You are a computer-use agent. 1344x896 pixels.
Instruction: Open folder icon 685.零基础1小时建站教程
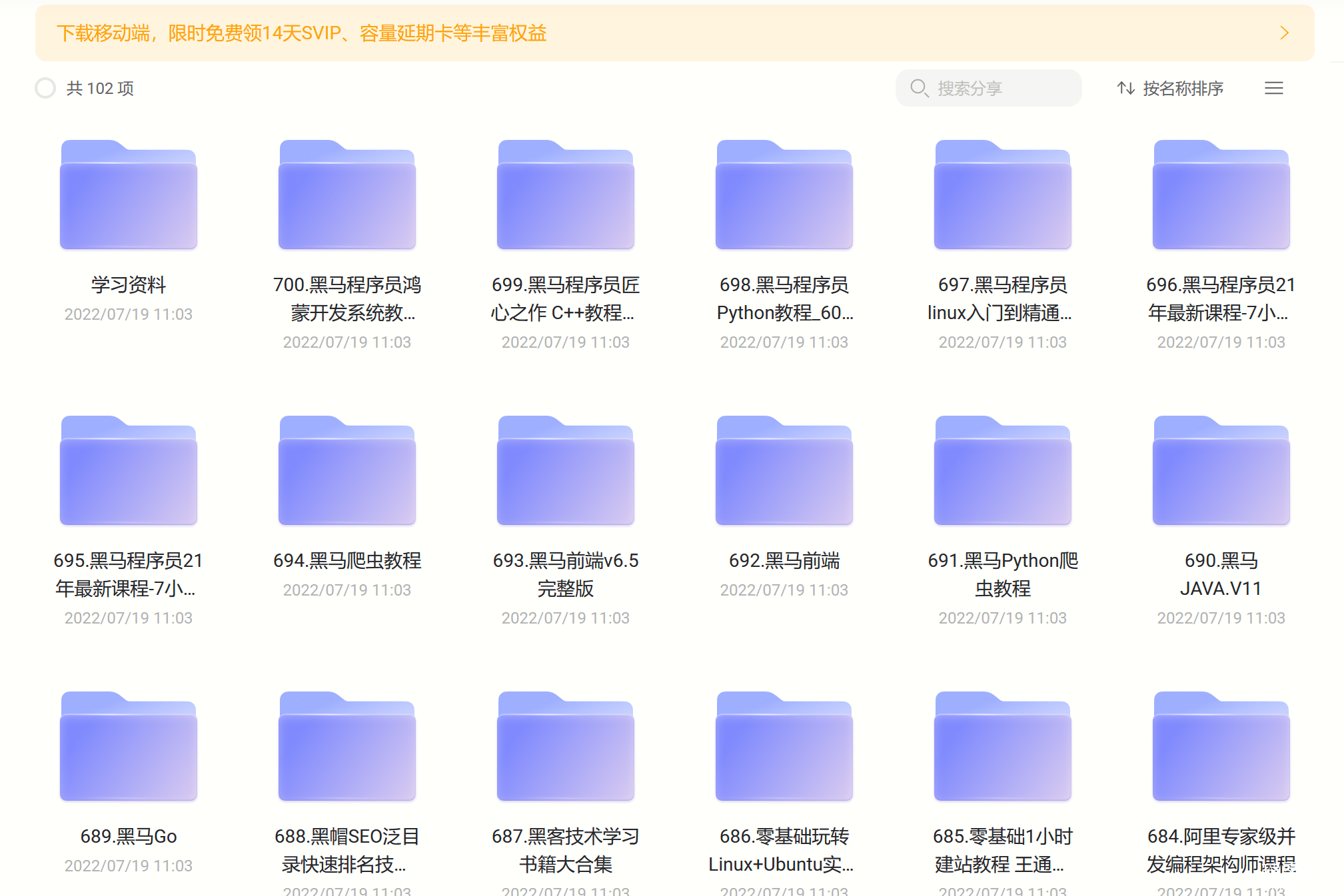tap(1003, 746)
